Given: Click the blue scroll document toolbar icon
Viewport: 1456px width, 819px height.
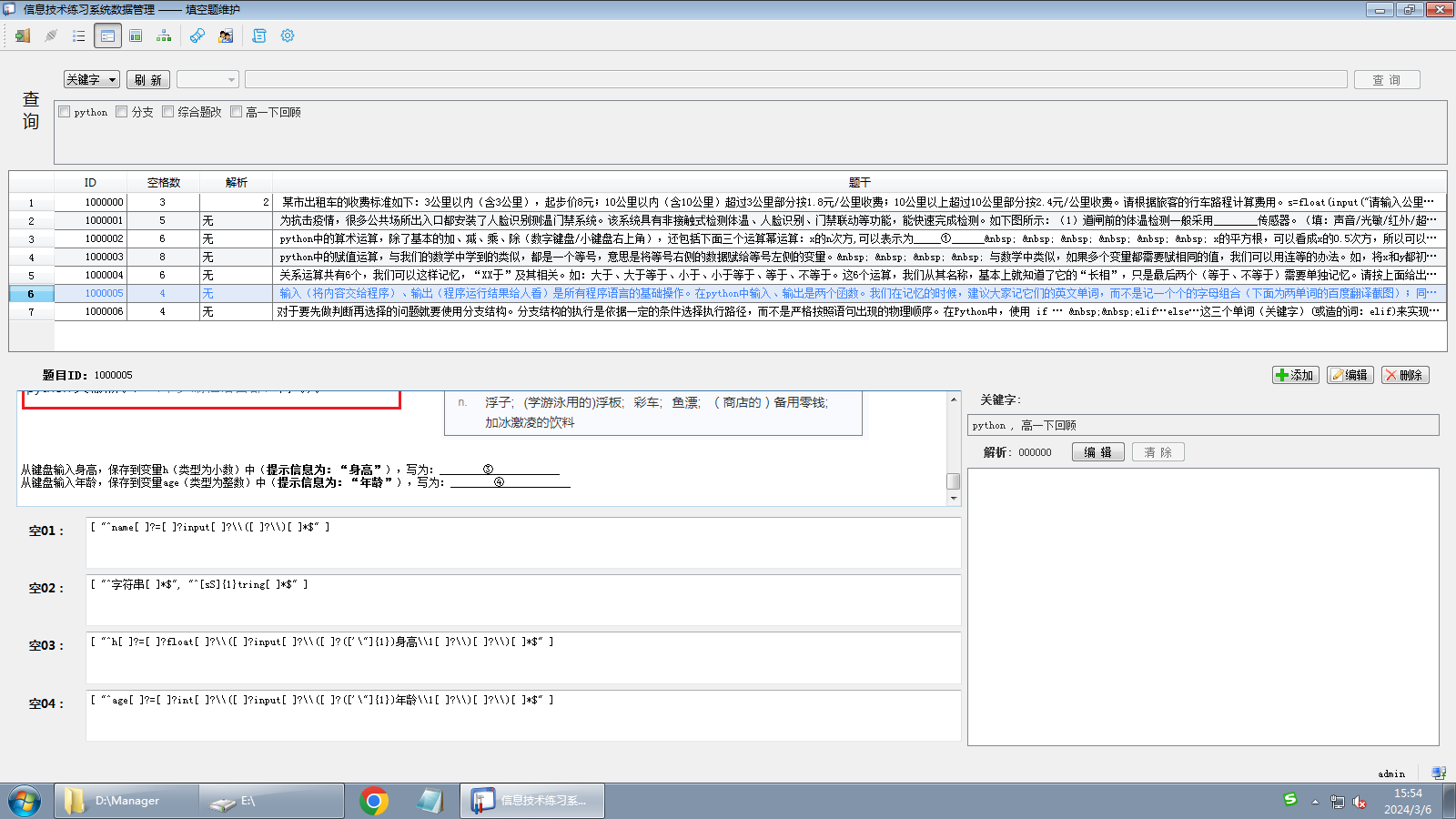Looking at the screenshot, I should coord(259,35).
